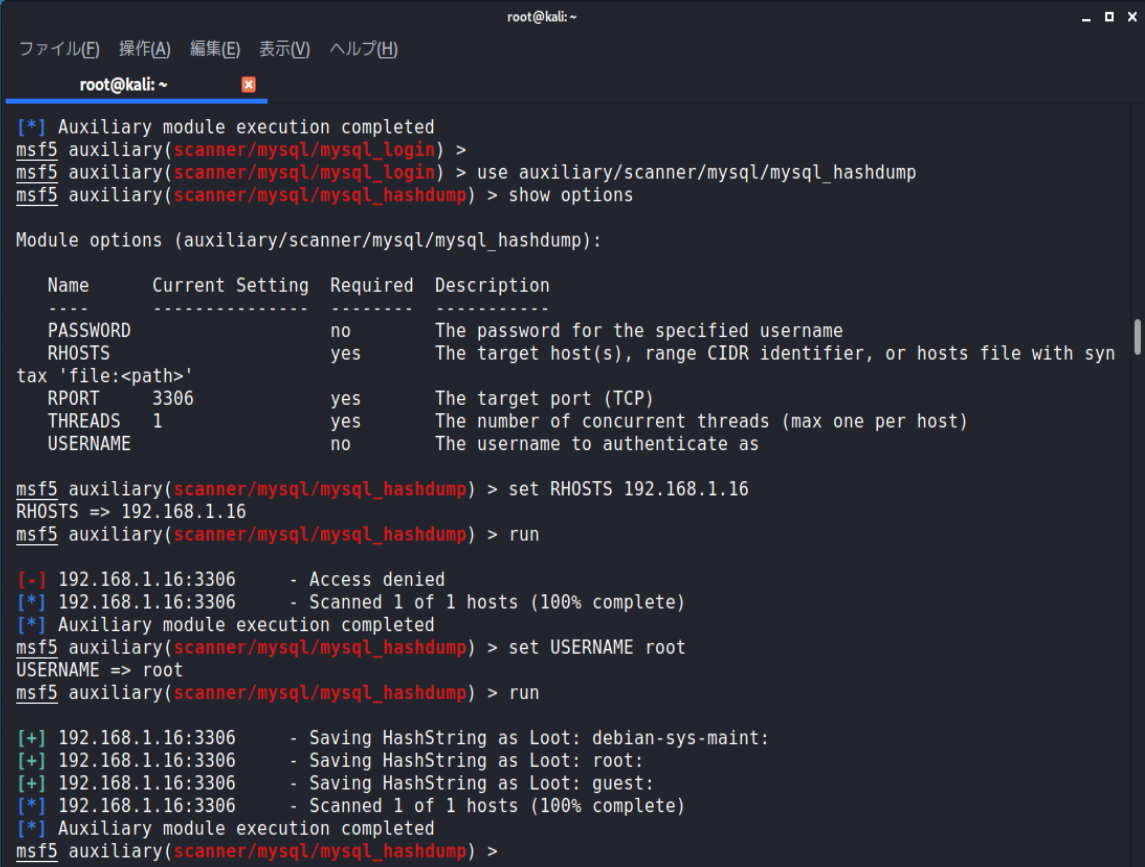This screenshot has width=1145, height=867.
Task: Click the 'set USERNAME root' command
Action: click(597, 648)
